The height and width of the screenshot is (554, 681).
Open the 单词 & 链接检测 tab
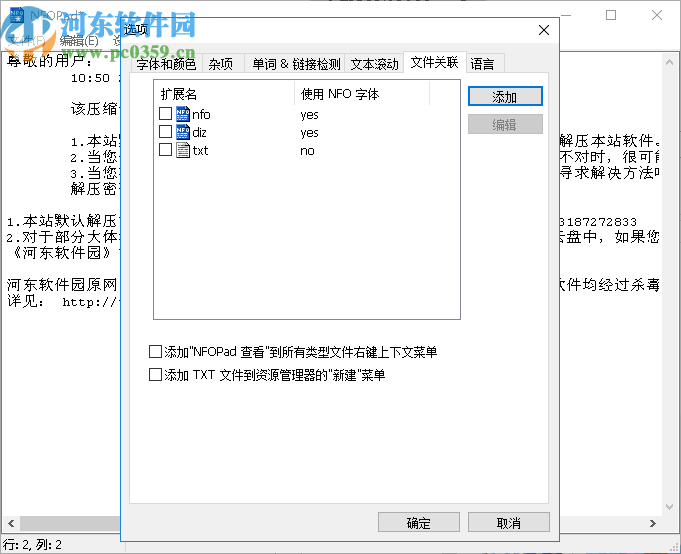(x=296, y=64)
